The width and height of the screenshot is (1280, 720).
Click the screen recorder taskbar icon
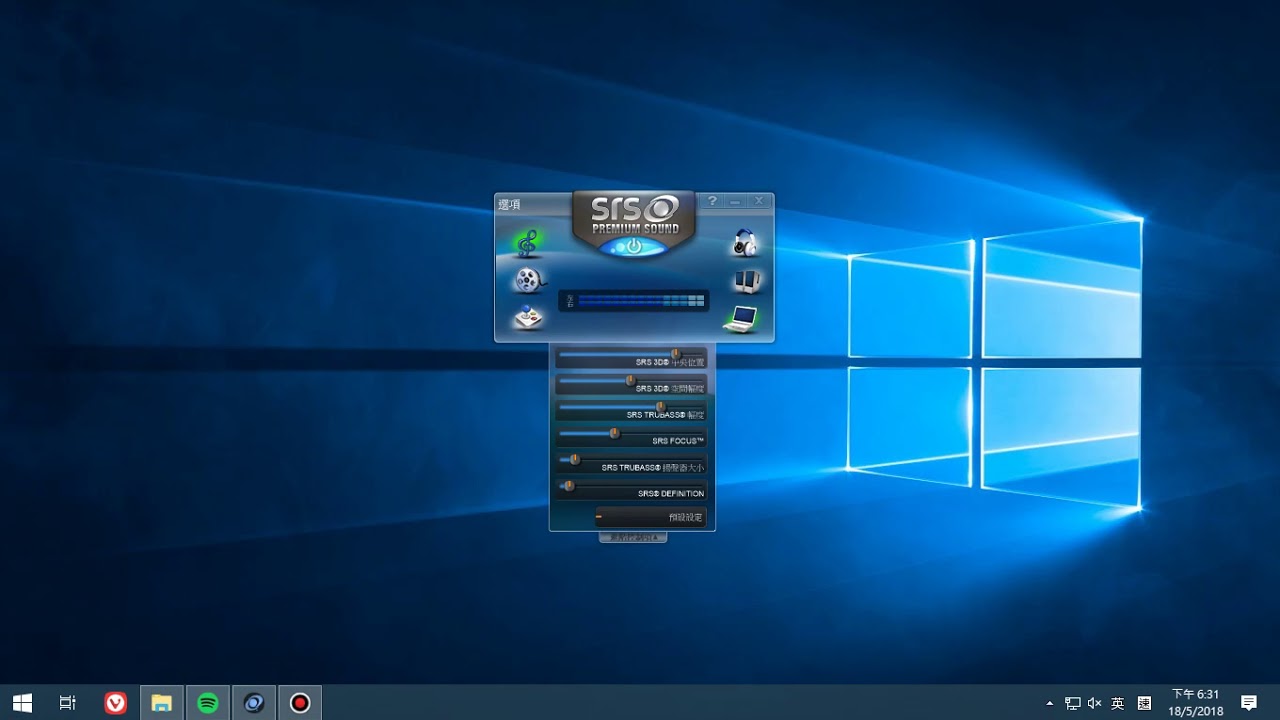pyautogui.click(x=300, y=703)
